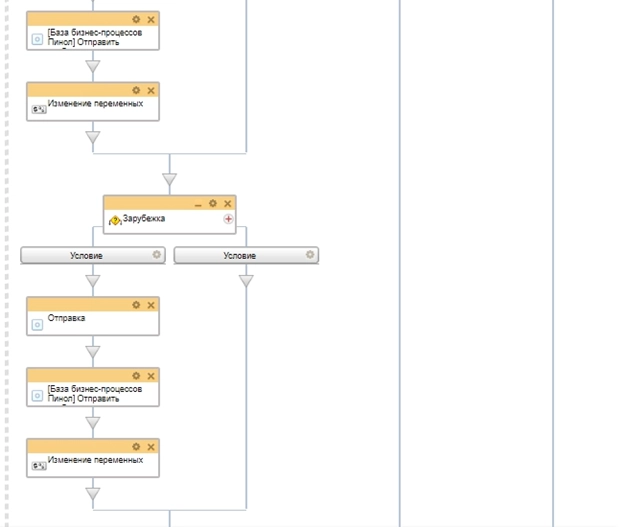Open gear of База бизнес-процессов block below Отправка
This screenshot has width=624, height=527.
click(137, 376)
